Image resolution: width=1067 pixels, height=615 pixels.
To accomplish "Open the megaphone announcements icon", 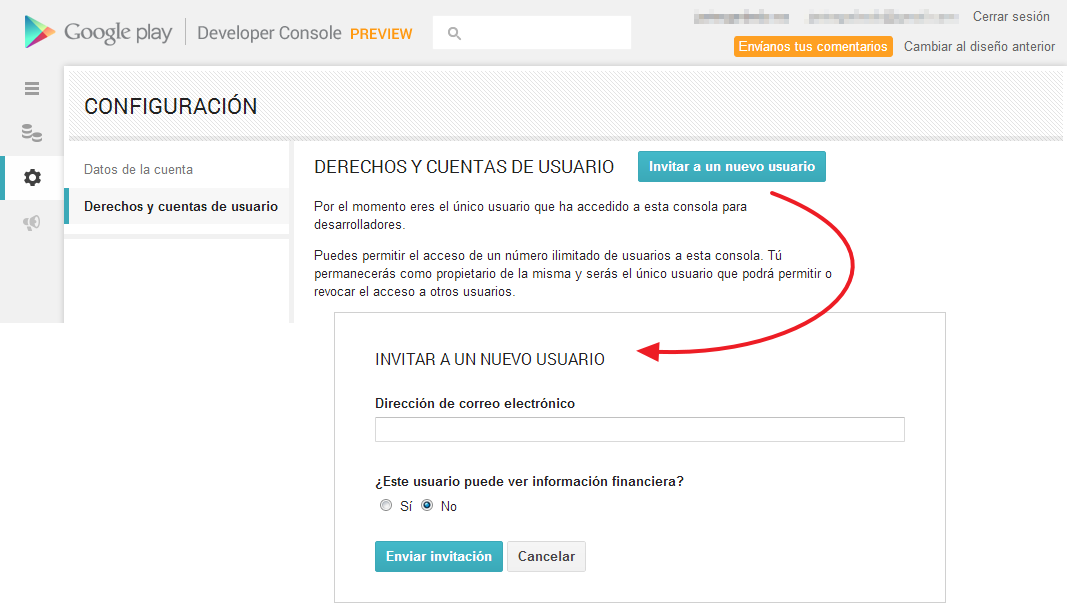I will pyautogui.click(x=32, y=222).
